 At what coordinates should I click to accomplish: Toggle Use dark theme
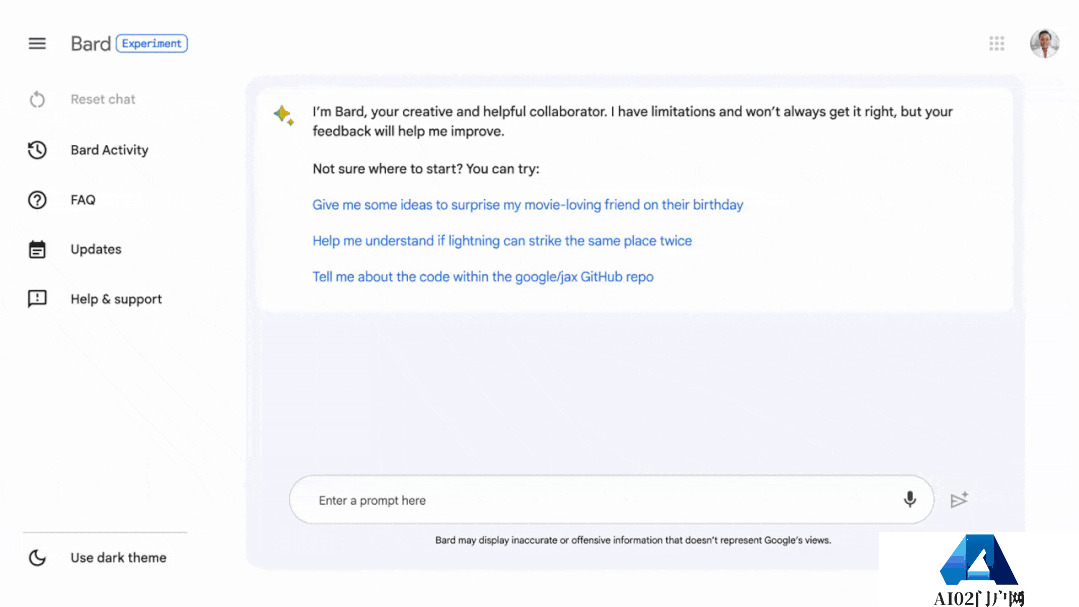(x=118, y=557)
